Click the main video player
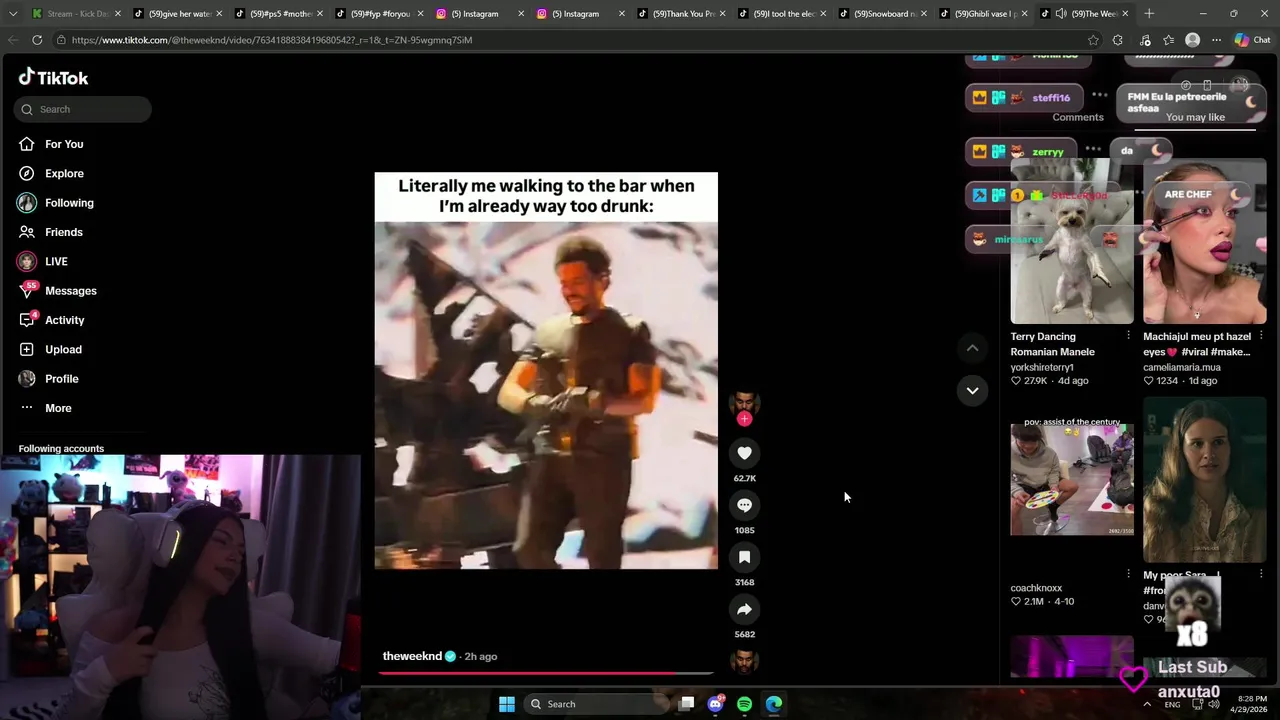The image size is (1280, 720). point(546,371)
